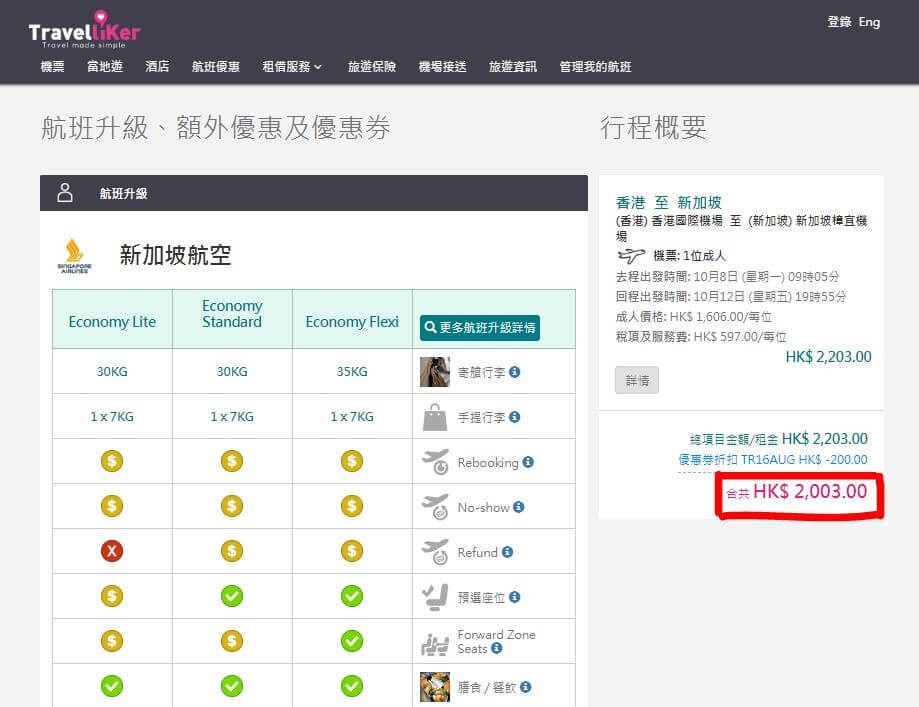
Task: Click Economy Flexi No-show fee coin icon
Action: point(352,506)
